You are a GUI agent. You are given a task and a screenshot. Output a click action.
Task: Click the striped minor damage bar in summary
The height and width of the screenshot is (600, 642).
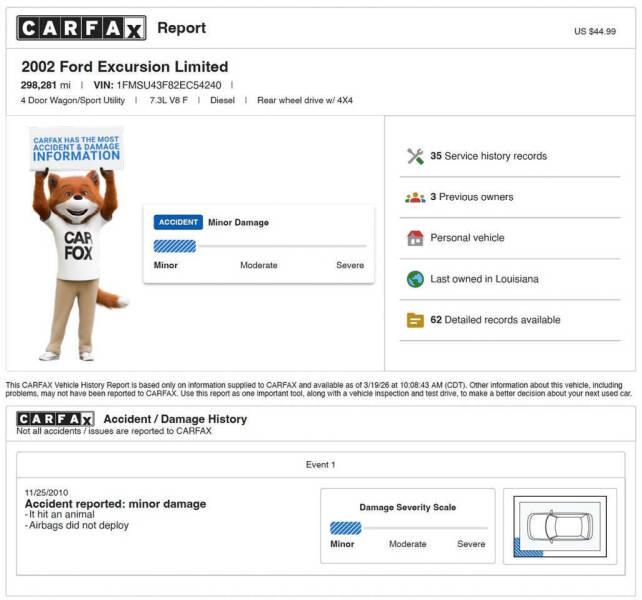click(175, 246)
